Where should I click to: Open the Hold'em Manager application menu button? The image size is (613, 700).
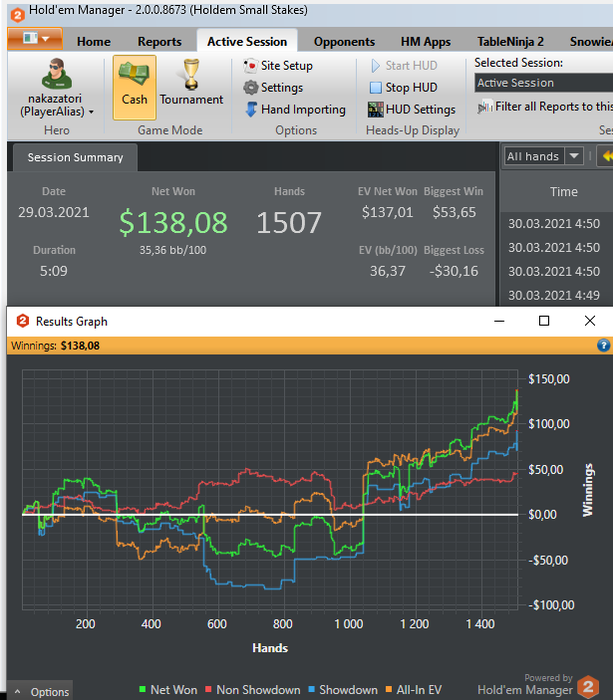tap(35, 39)
